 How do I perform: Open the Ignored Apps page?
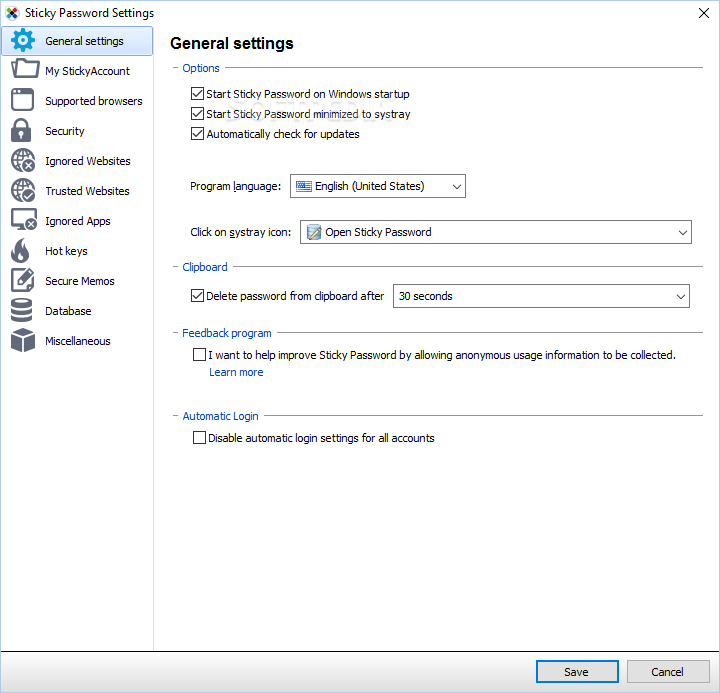click(x=77, y=221)
